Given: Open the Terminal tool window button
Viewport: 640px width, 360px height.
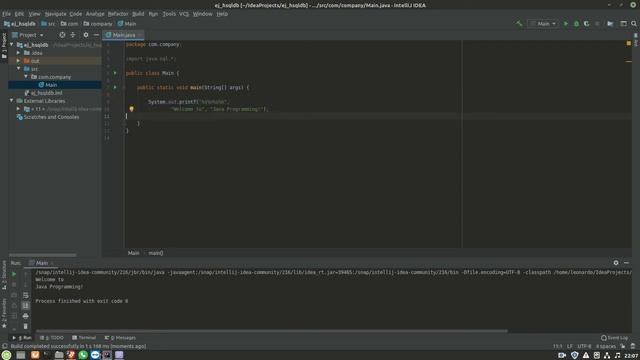Looking at the screenshot, I should coord(84,338).
